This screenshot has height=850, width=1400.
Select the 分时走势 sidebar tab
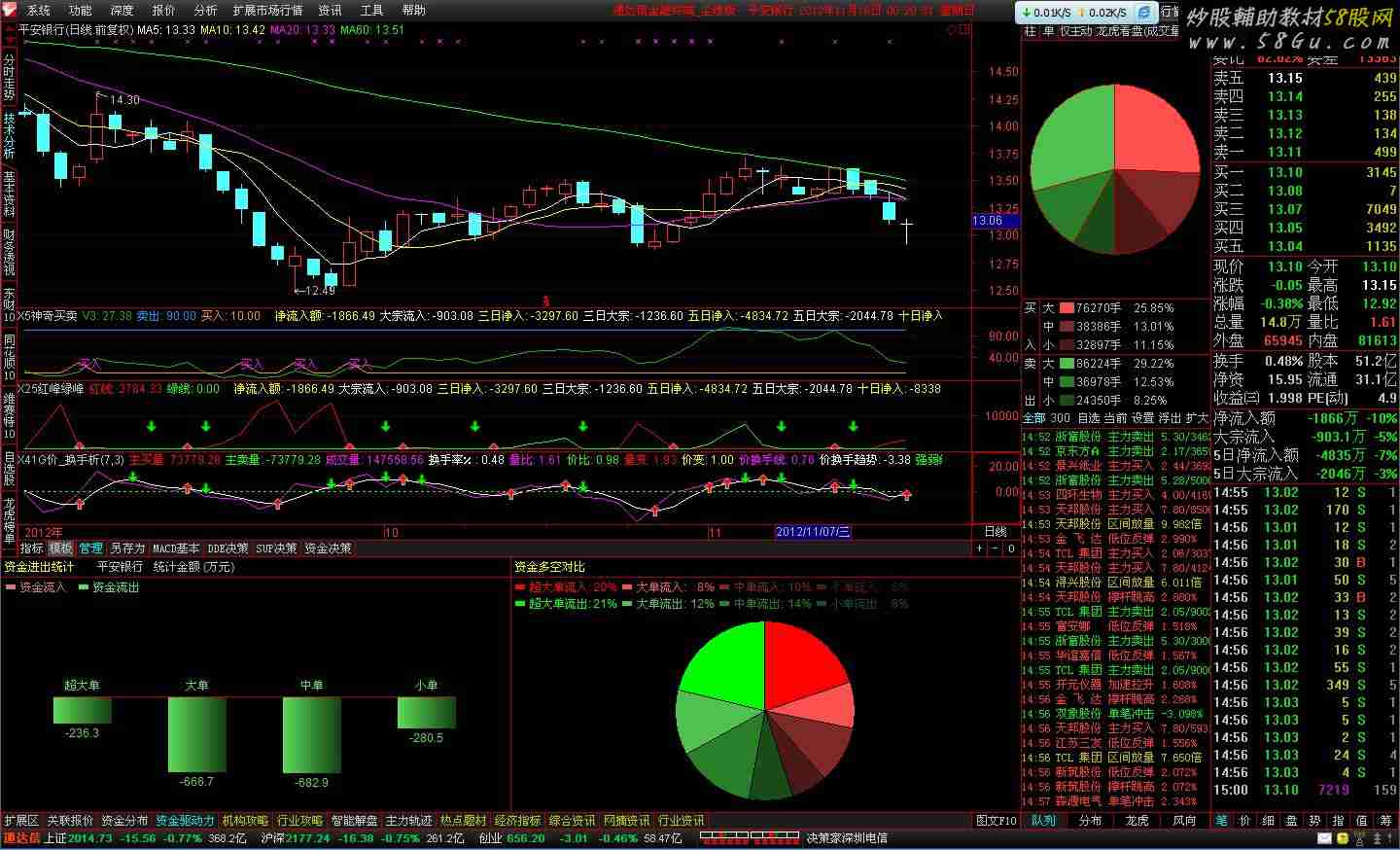9,78
